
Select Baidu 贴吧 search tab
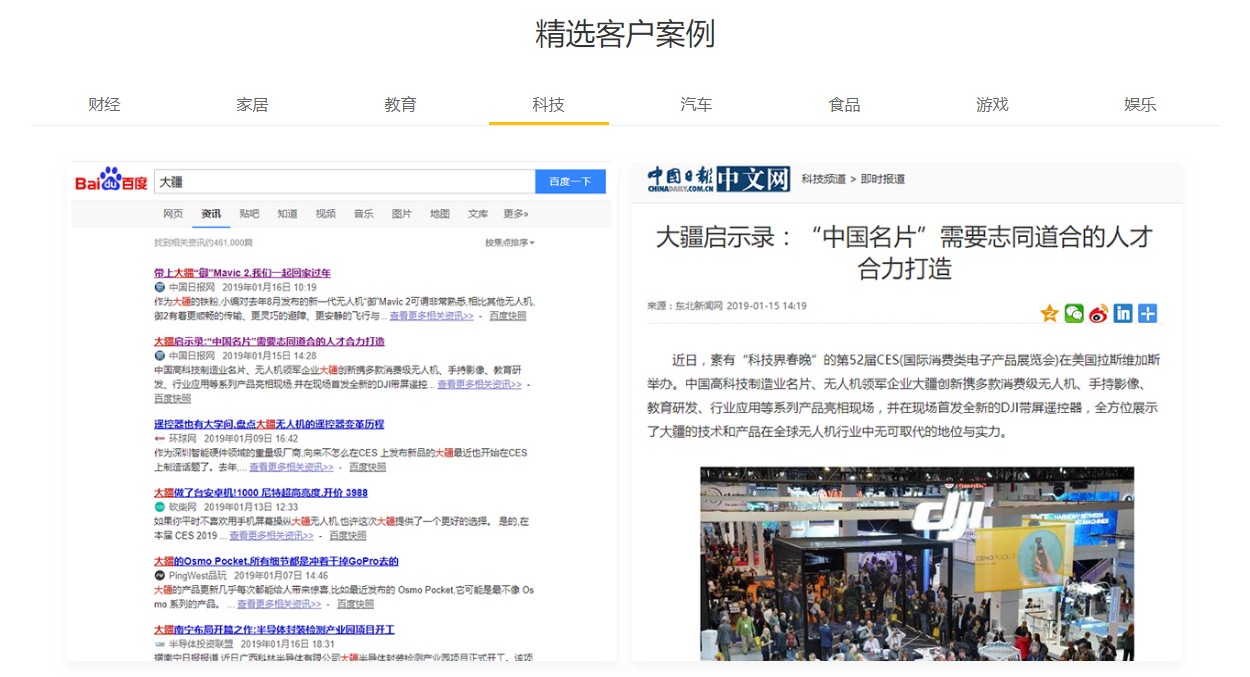249,214
